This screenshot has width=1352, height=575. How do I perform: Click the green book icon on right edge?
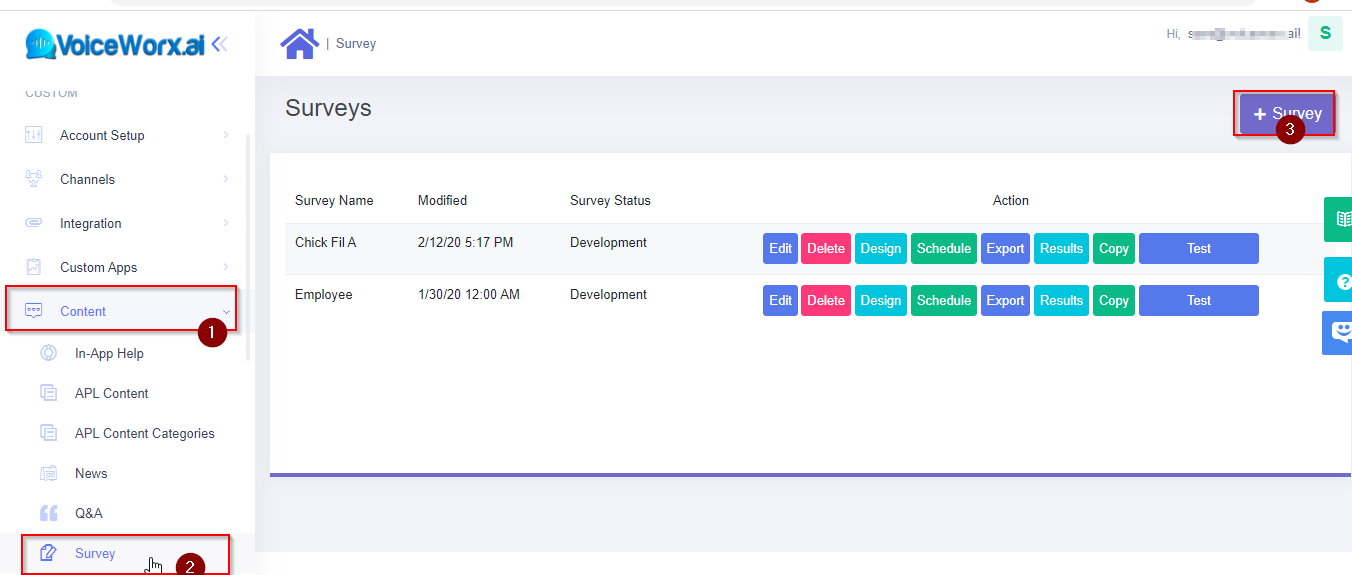pos(1340,219)
